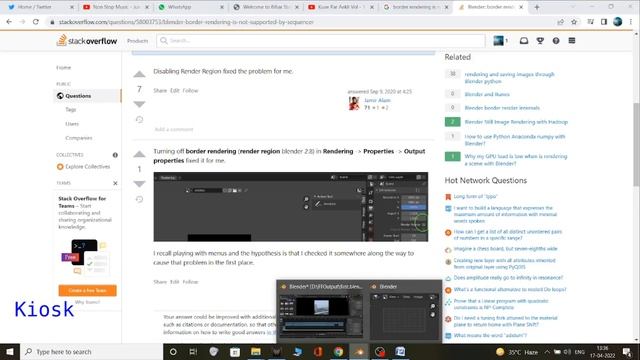Viewport: 640px width, 360px height.
Task: Open Chrome menu three dots
Action: 631,22
